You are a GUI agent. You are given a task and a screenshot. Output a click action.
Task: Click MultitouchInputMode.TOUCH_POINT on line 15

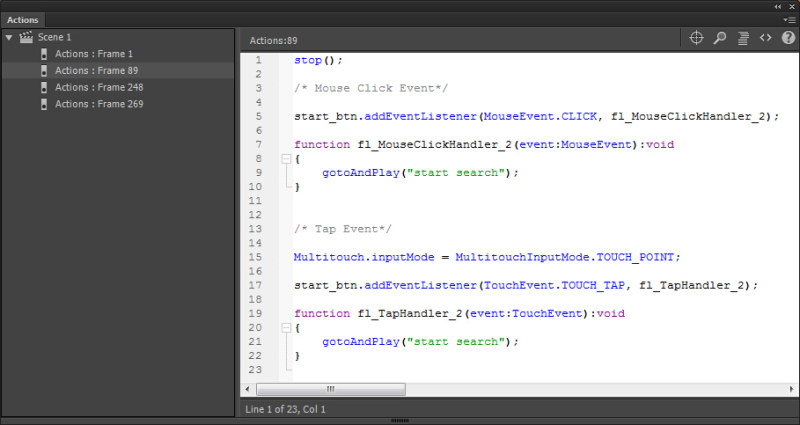pyautogui.click(x=564, y=257)
